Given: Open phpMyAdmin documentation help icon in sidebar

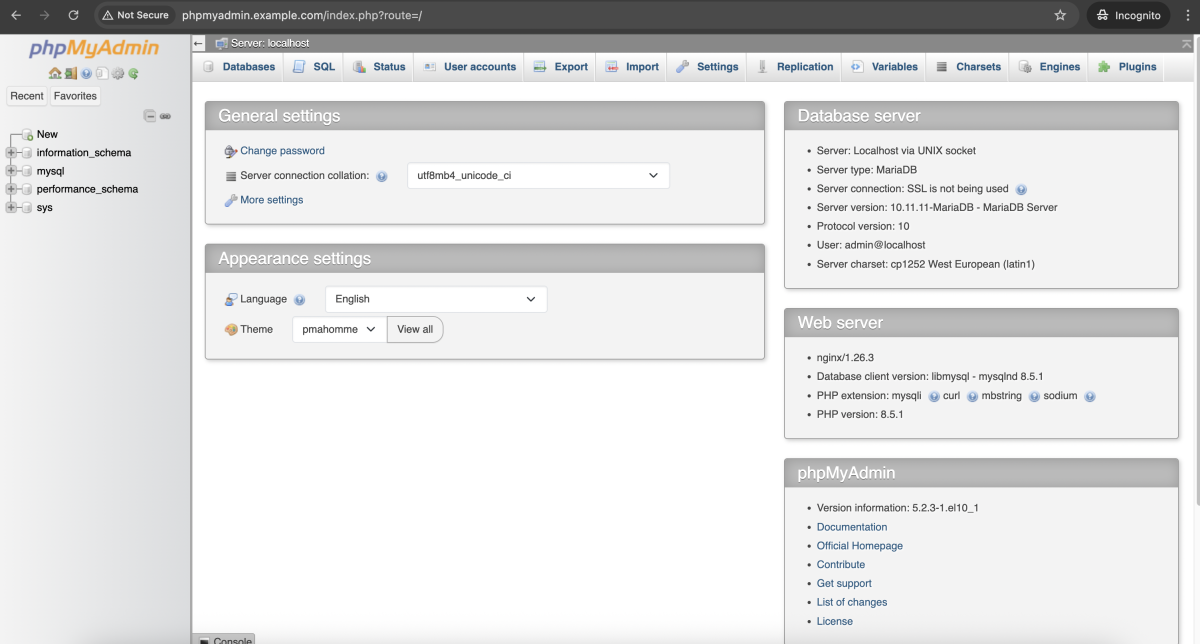Looking at the screenshot, I should pos(87,74).
